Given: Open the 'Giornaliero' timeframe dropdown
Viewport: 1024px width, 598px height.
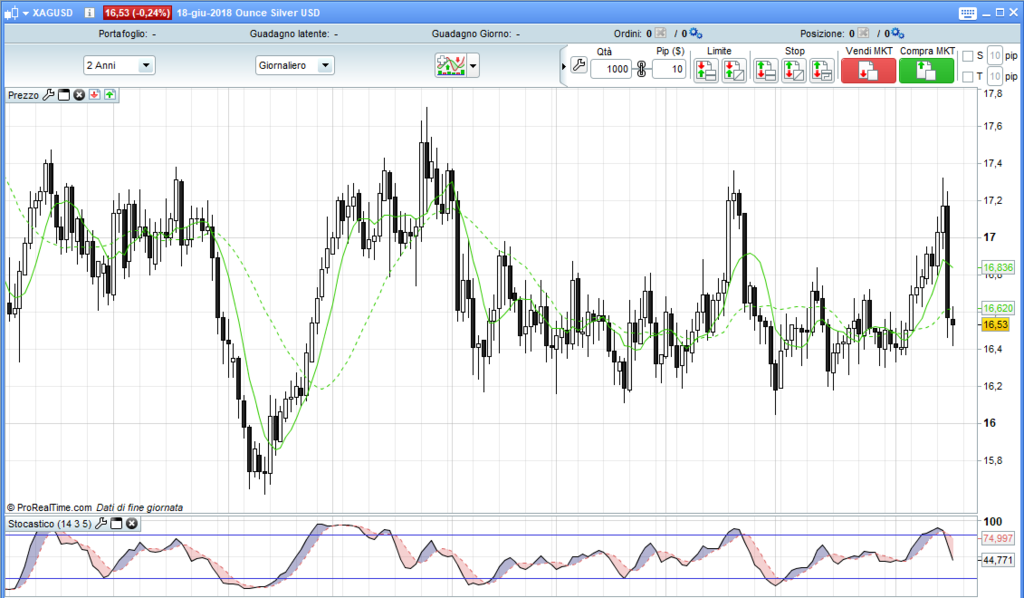Looking at the screenshot, I should [324, 66].
